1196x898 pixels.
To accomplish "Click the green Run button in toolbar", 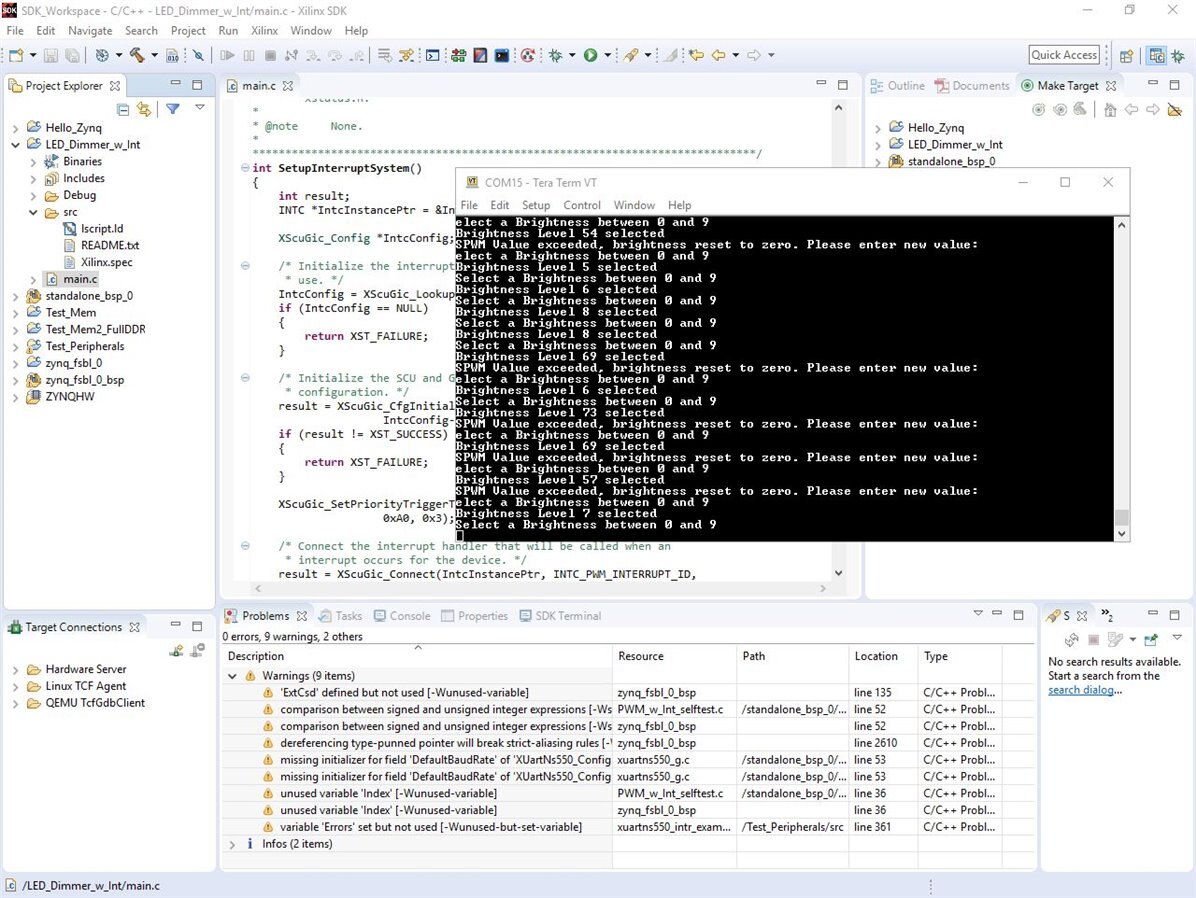I will pyautogui.click(x=590, y=56).
